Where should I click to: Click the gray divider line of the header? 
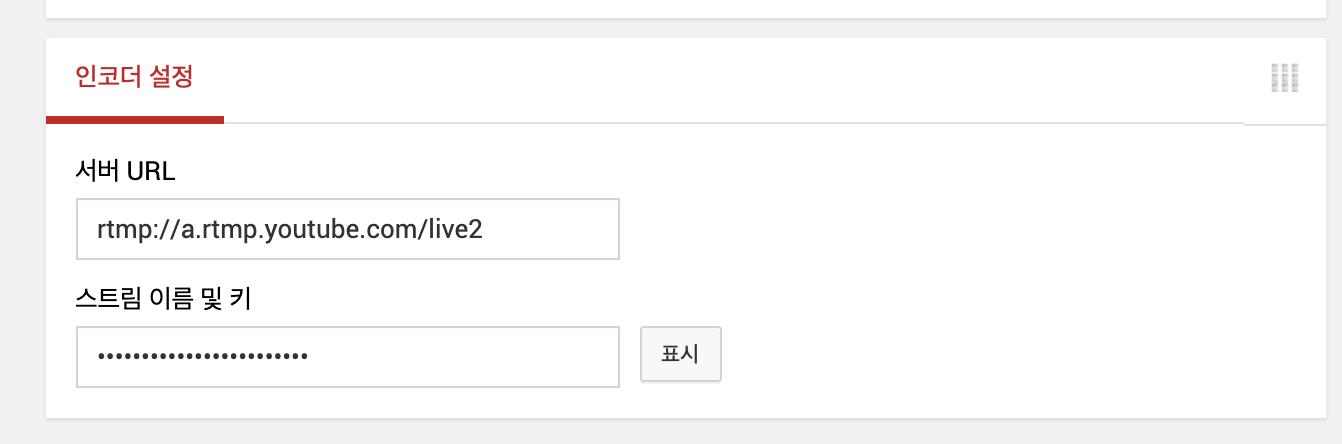[734, 123]
